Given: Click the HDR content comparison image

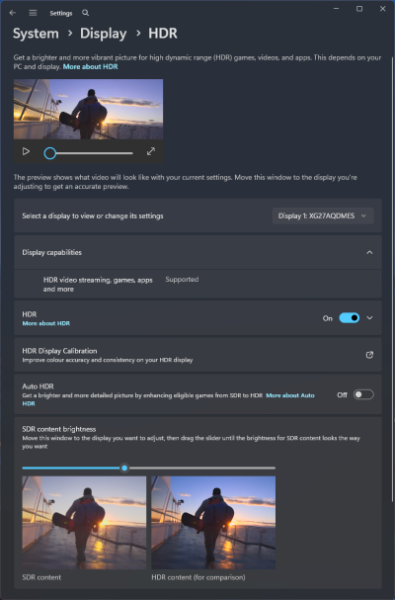Looking at the screenshot, I should (x=213, y=522).
